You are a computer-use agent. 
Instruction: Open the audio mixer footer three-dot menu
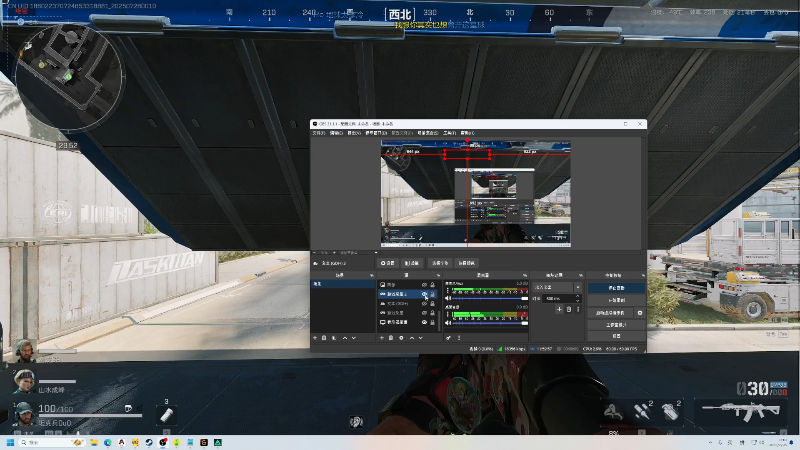(459, 338)
